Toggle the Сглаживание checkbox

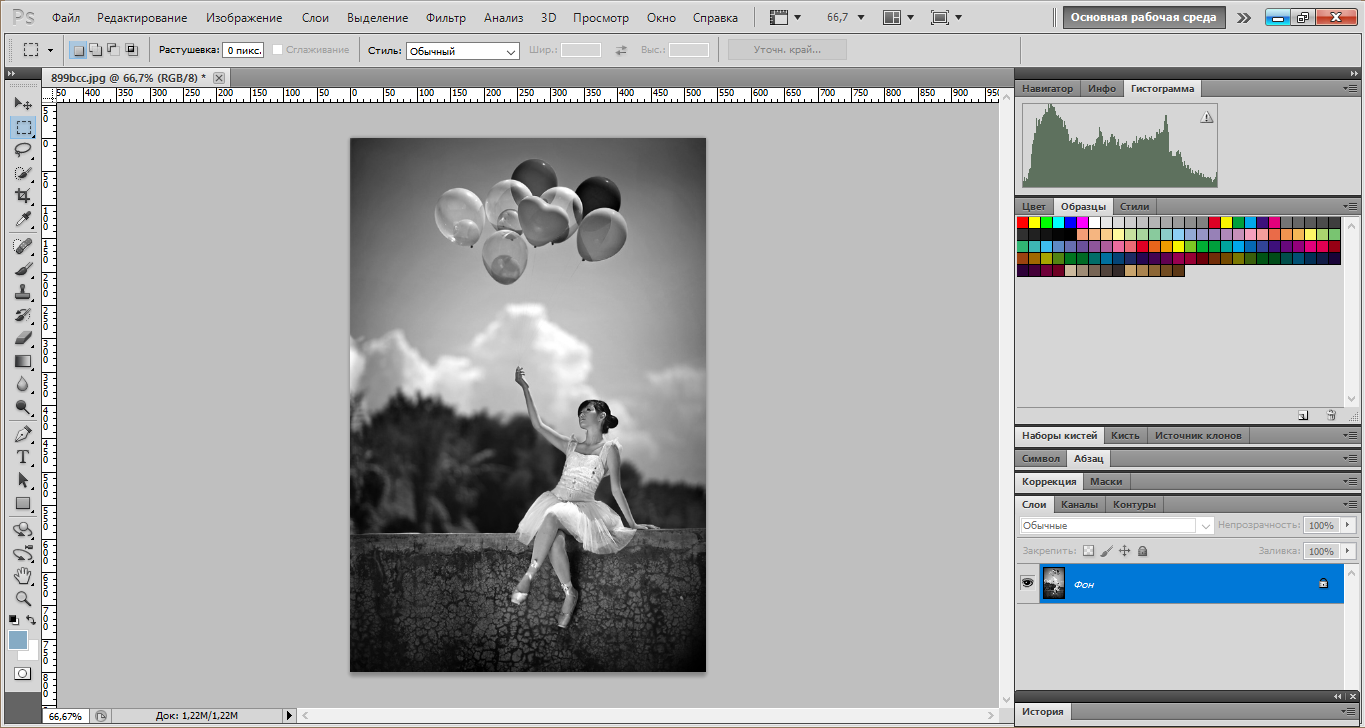pos(278,50)
